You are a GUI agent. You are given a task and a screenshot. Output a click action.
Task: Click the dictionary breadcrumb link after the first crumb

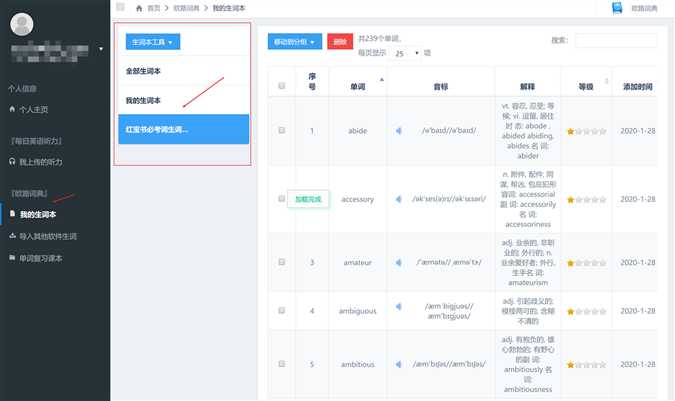click(x=186, y=8)
